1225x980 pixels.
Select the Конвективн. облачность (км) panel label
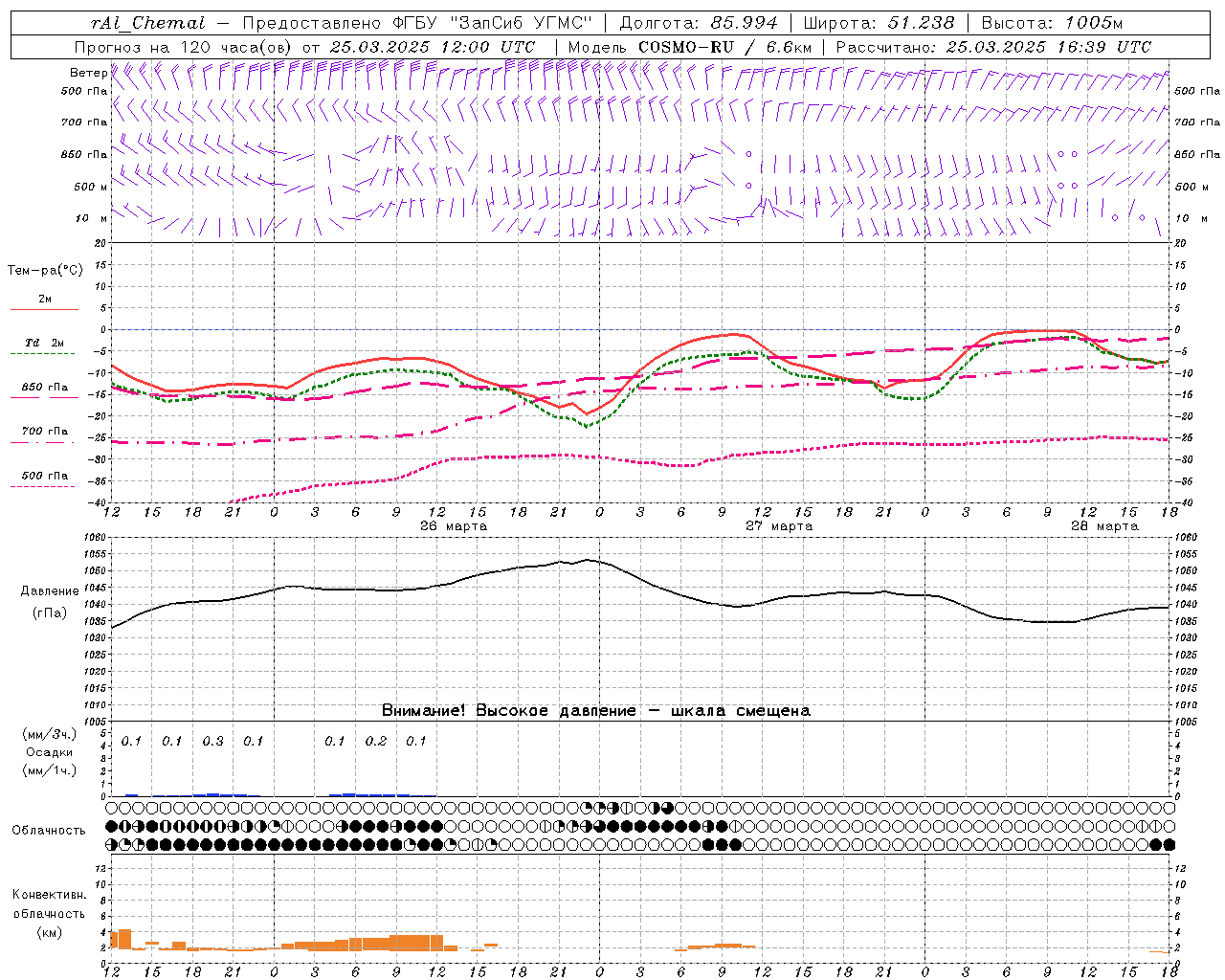49,913
